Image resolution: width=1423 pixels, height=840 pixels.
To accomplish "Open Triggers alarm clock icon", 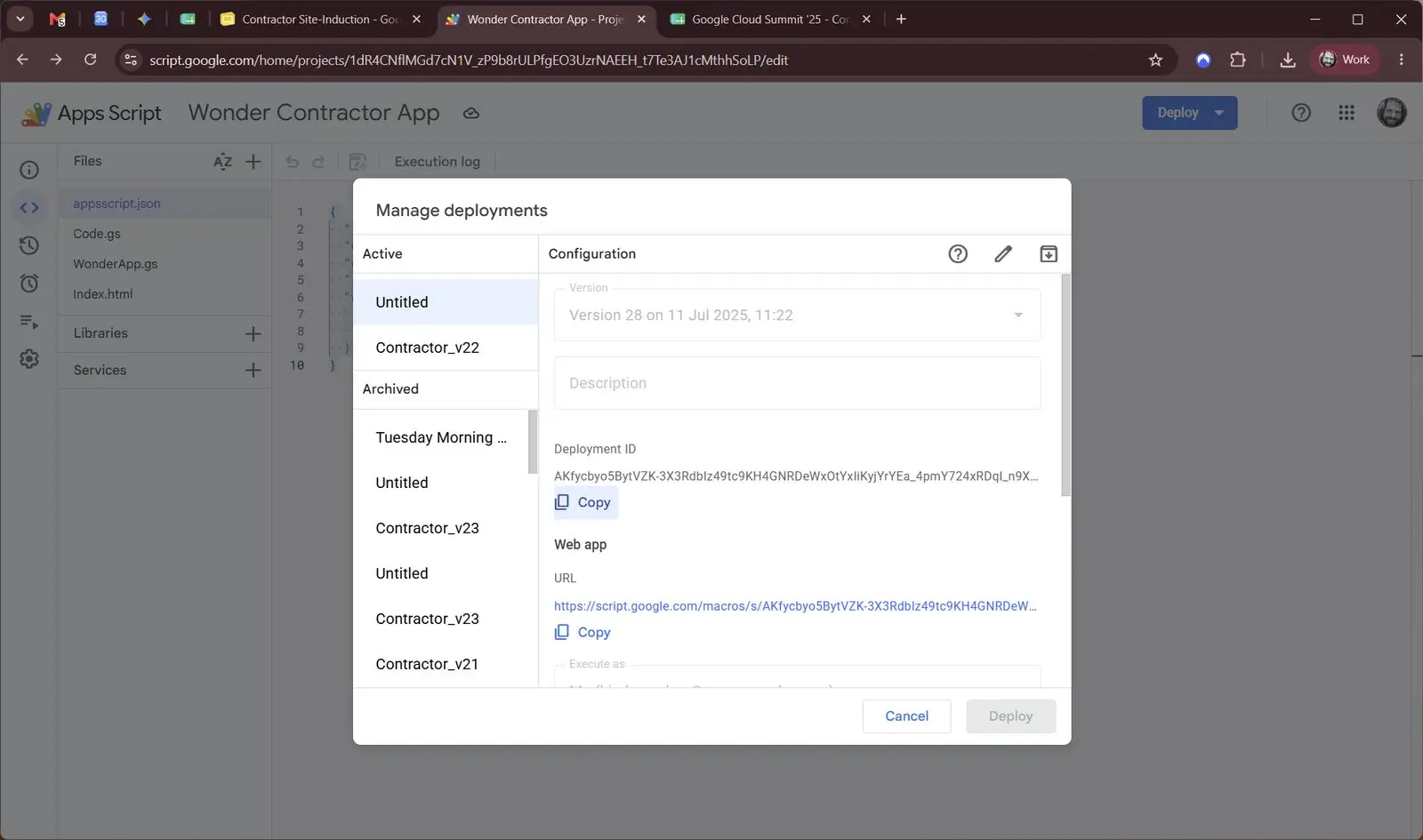I will point(29,284).
